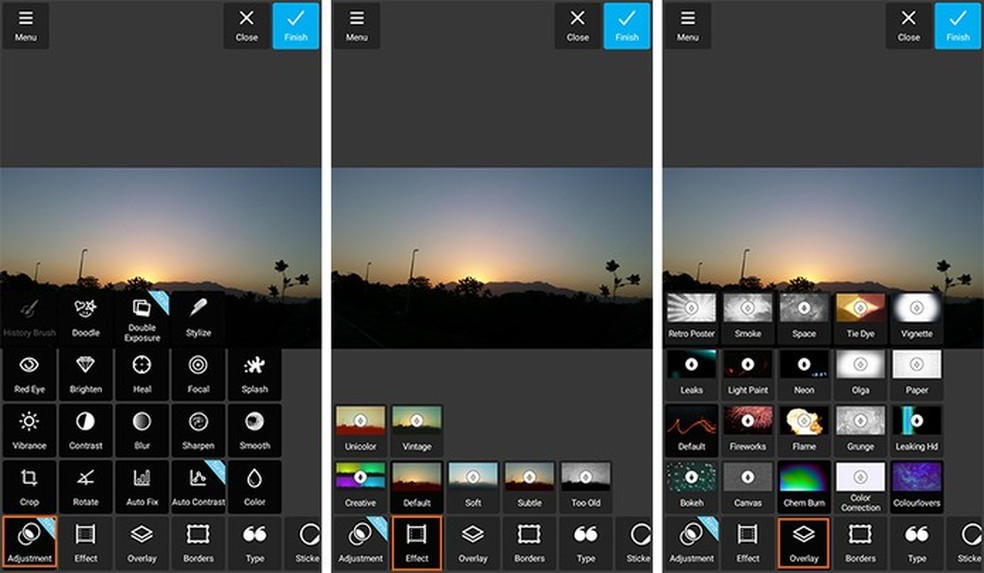Open Menu in the left screen

[26, 26]
